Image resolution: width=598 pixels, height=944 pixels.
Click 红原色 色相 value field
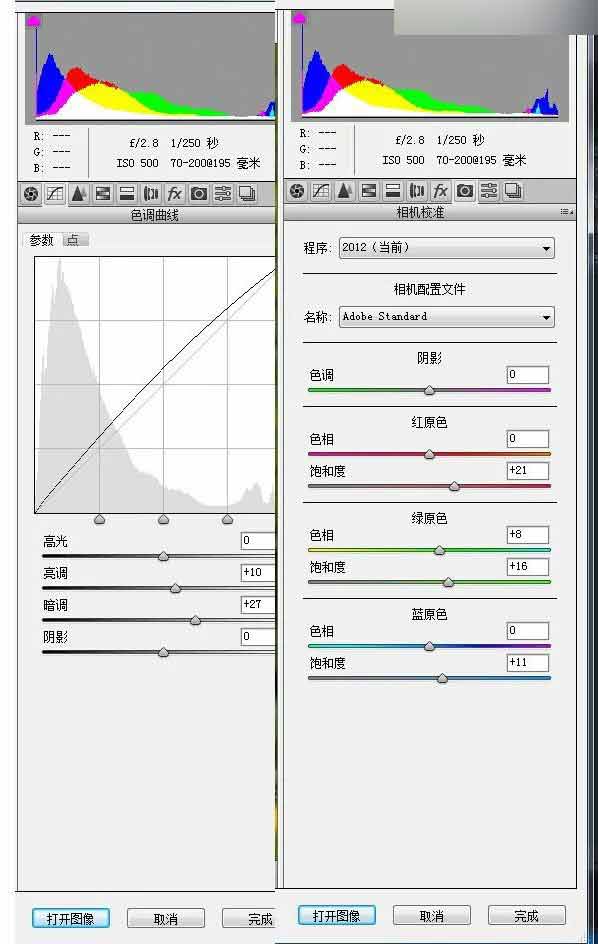pos(528,438)
